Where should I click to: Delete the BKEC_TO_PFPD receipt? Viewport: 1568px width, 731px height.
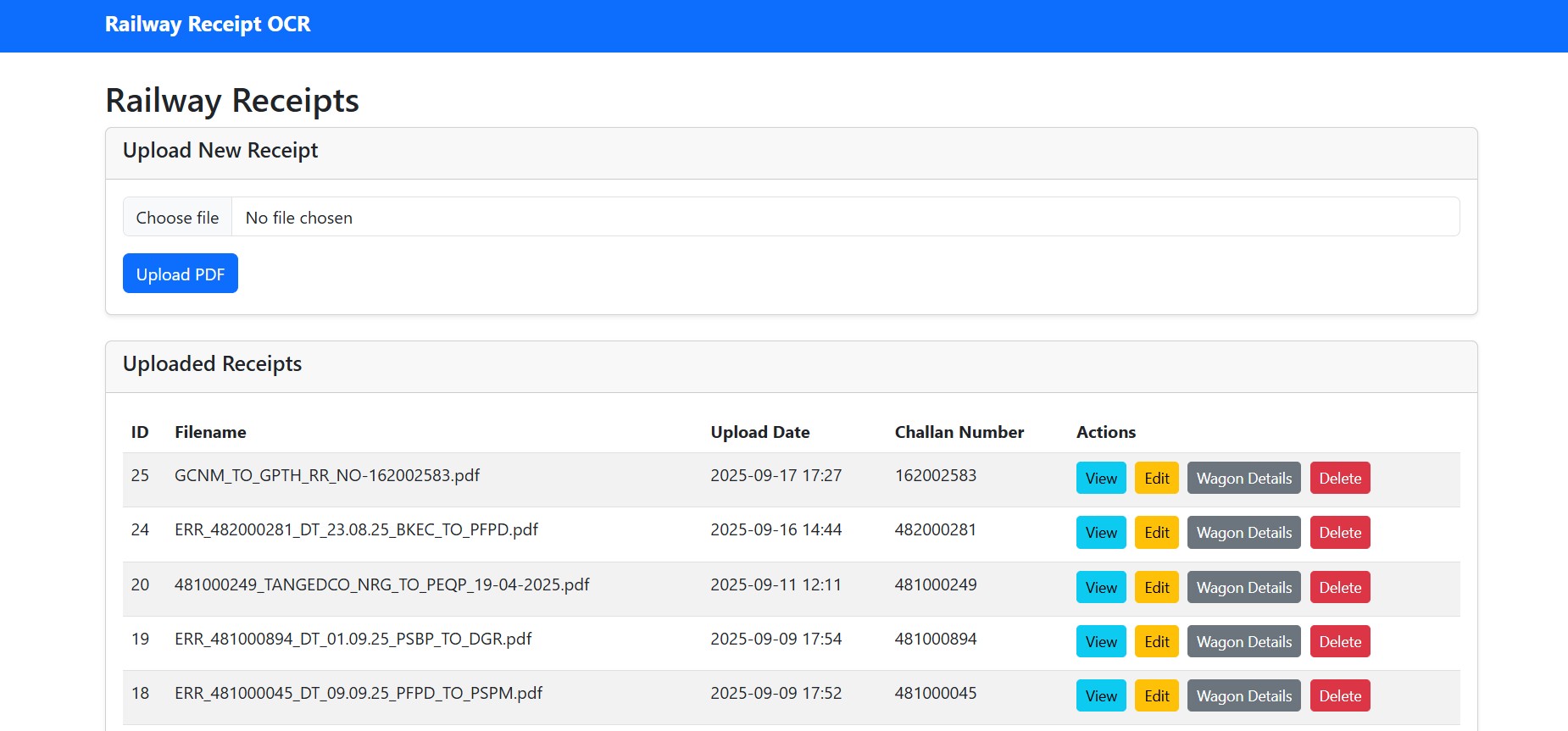[x=1339, y=533]
